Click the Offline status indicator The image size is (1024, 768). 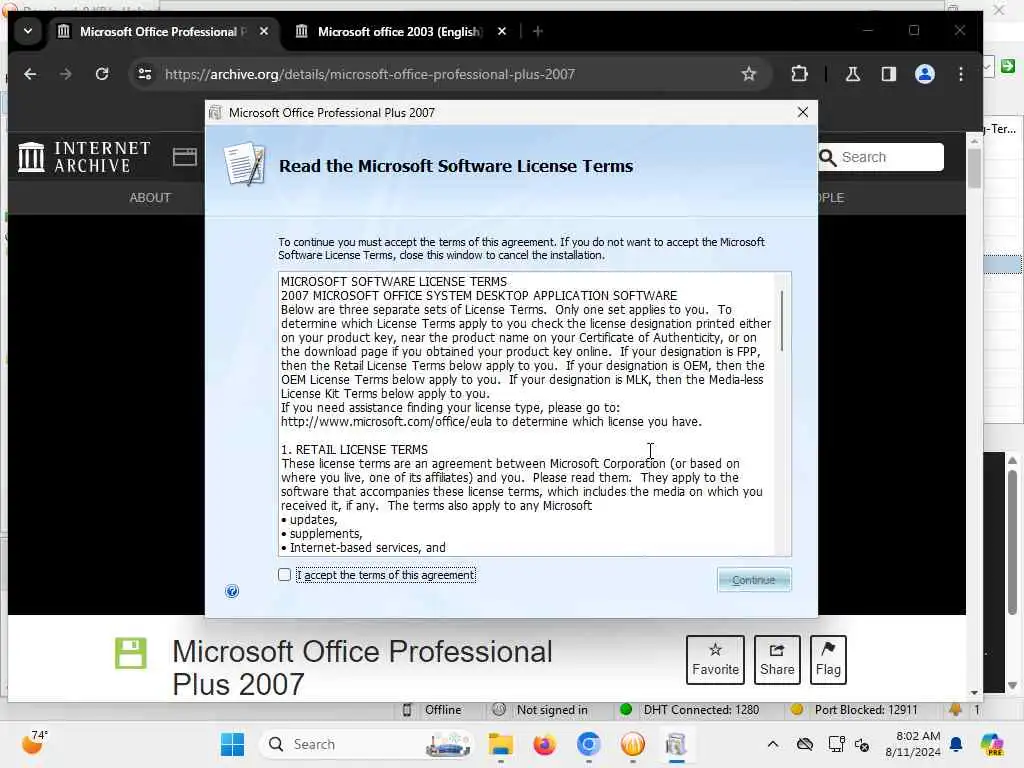(x=431, y=710)
